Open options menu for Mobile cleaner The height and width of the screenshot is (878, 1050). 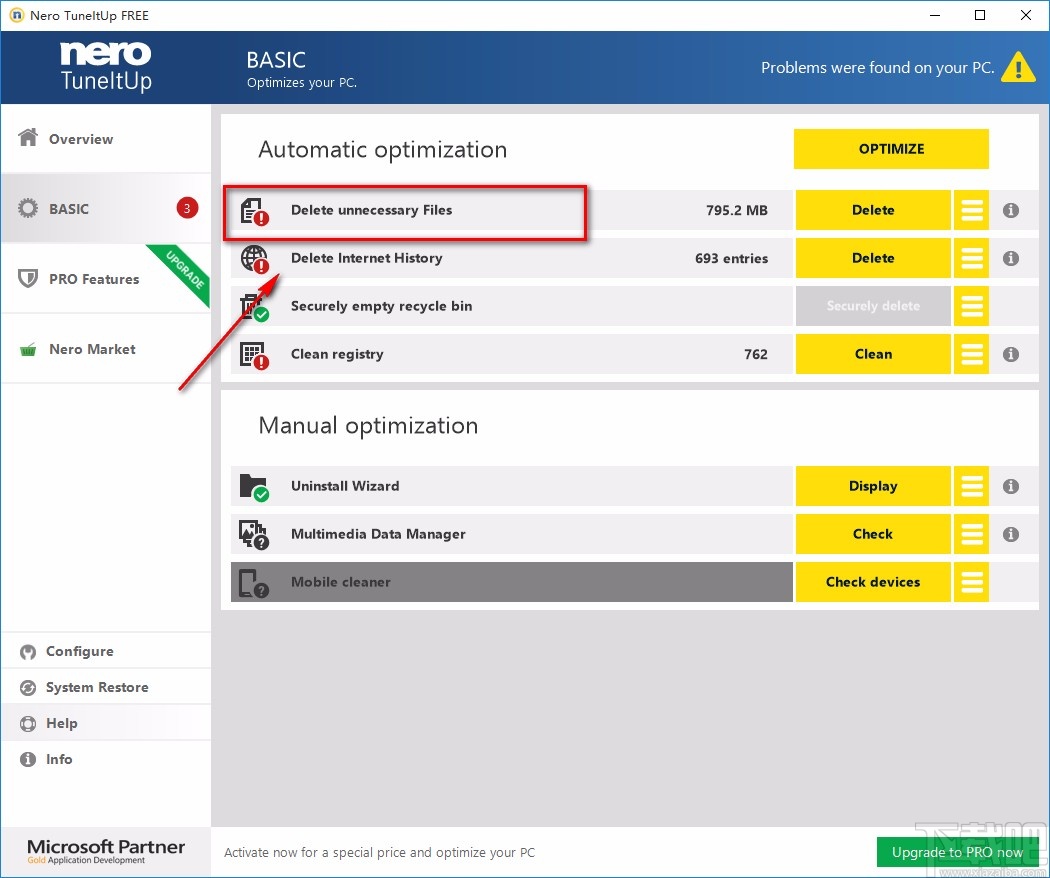[x=972, y=582]
